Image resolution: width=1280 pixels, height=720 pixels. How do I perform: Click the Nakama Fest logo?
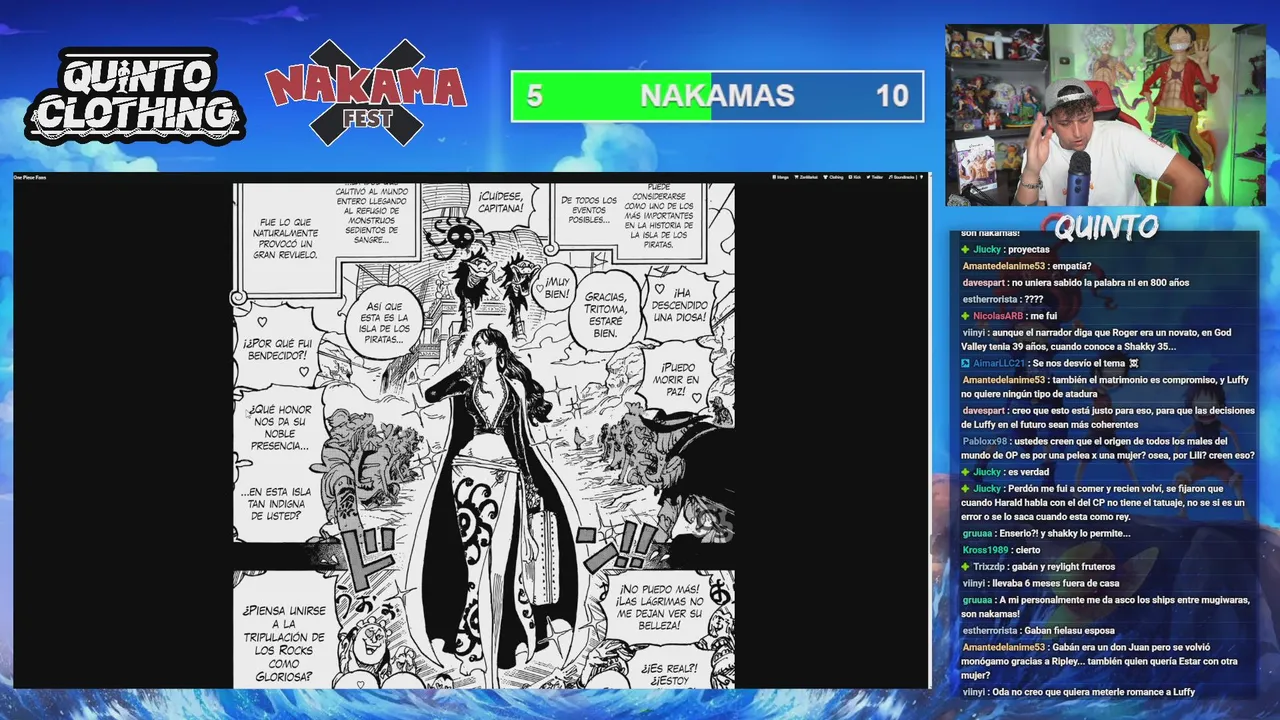click(365, 92)
